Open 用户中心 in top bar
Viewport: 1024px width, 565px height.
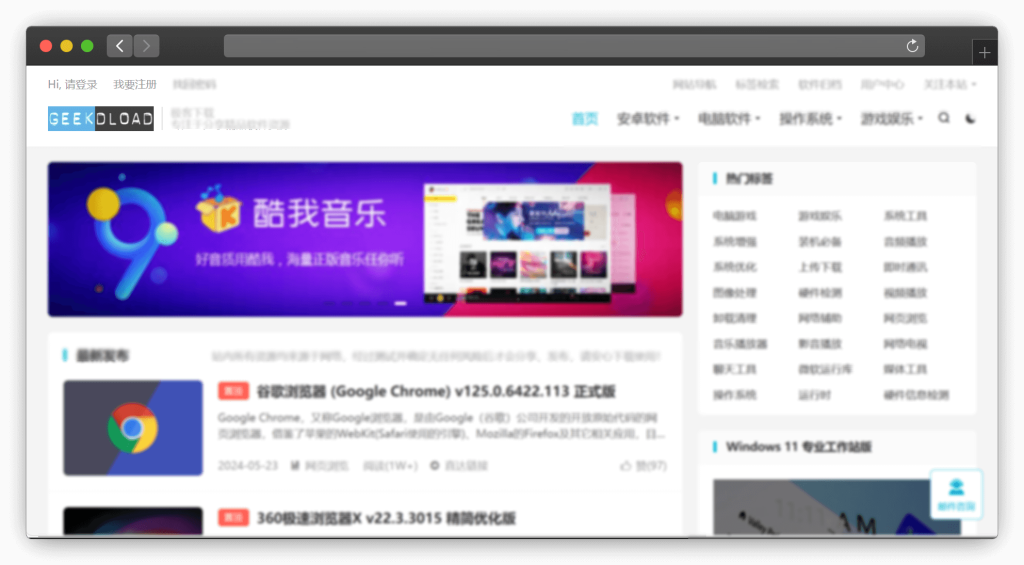coord(882,84)
